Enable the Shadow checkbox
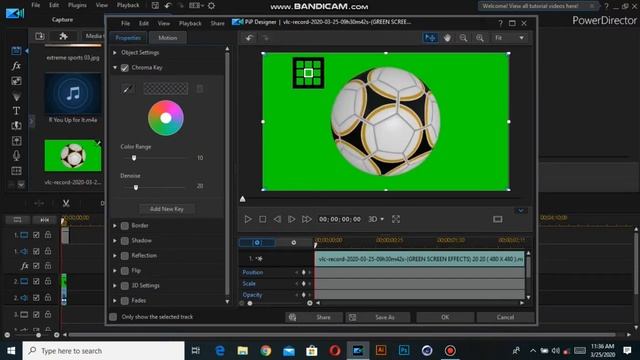Screen dimensions: 640x360 tap(125, 241)
